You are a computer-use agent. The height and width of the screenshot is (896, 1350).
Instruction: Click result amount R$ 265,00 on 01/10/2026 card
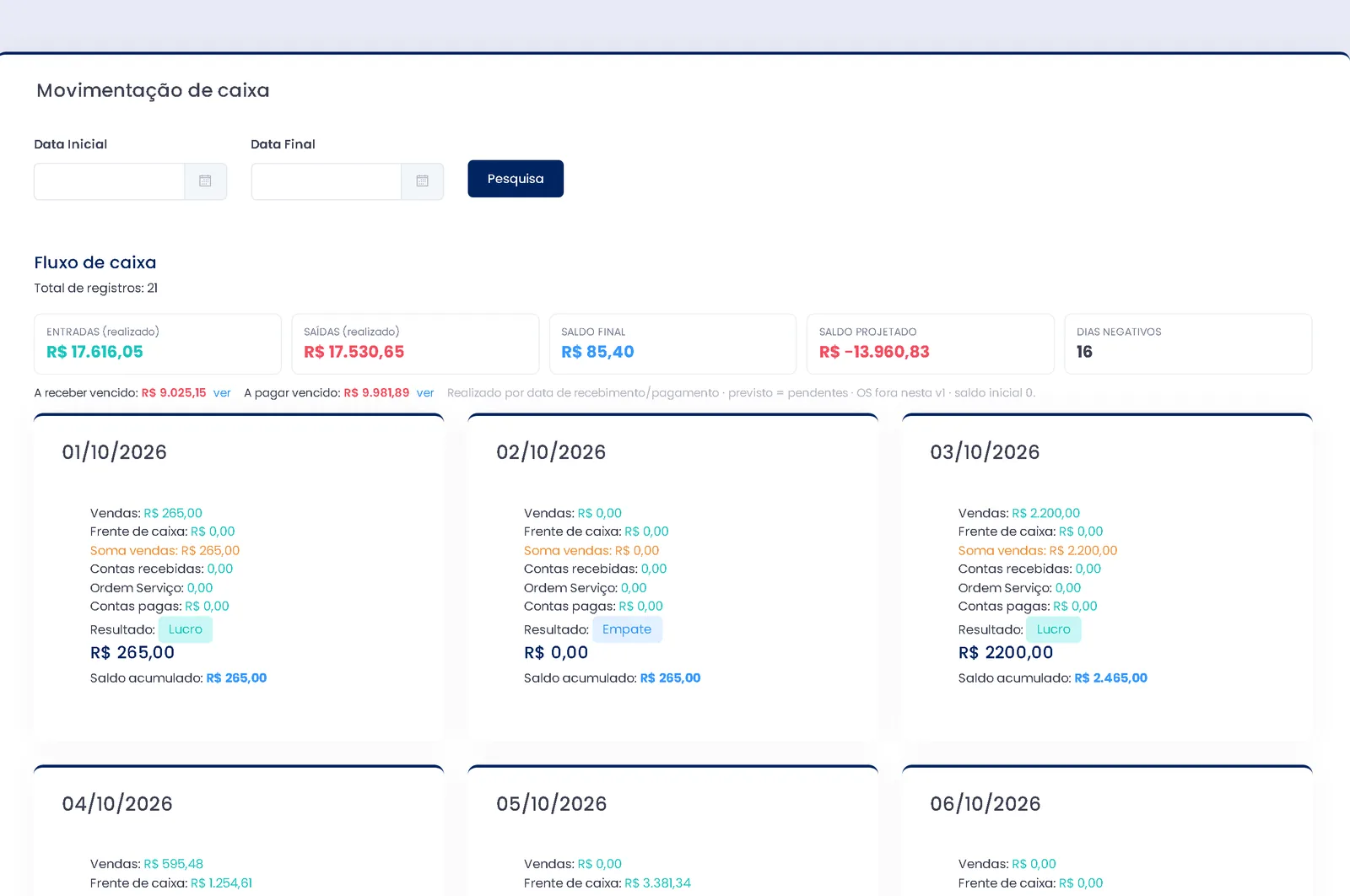[x=132, y=653]
